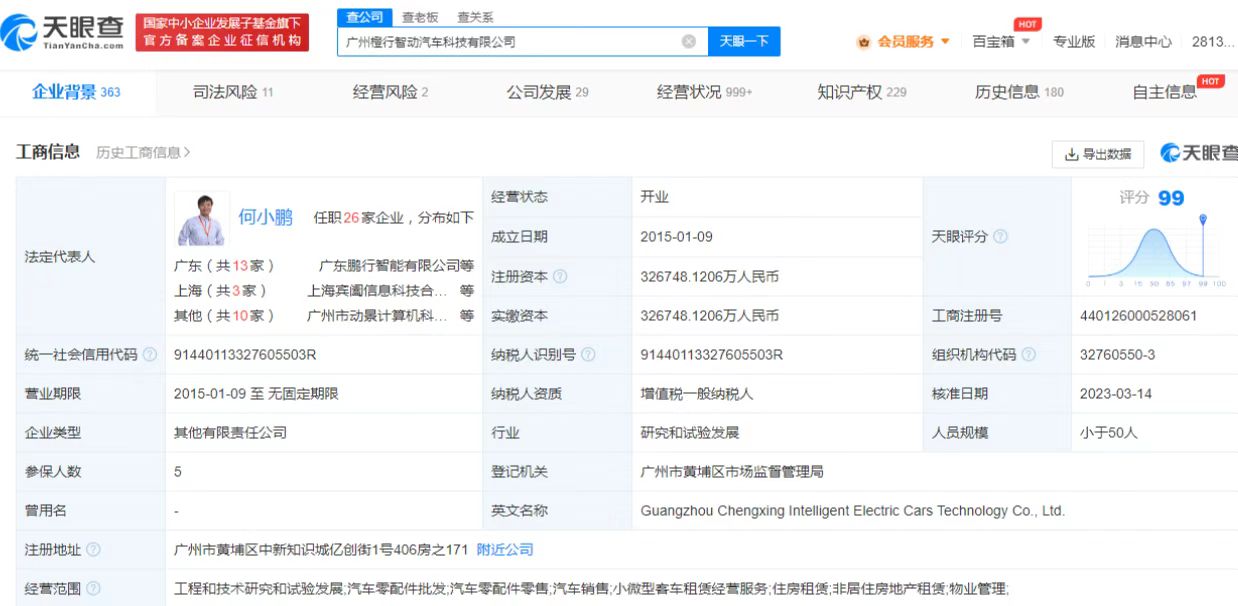Click help icon next to 组织机构代码
The width and height of the screenshot is (1238, 606).
click(1028, 354)
